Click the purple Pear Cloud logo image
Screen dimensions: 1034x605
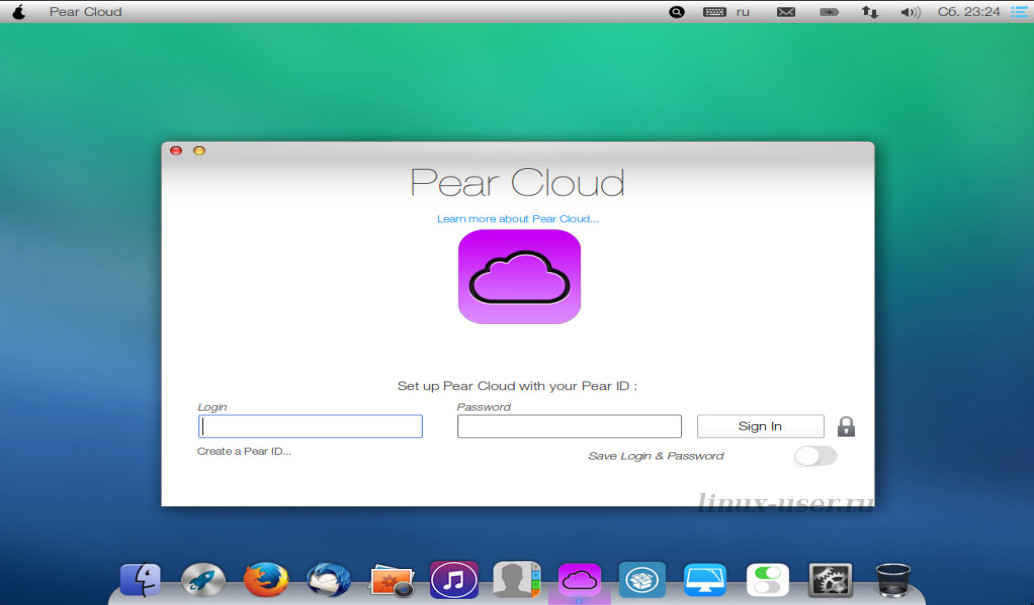[x=520, y=276]
